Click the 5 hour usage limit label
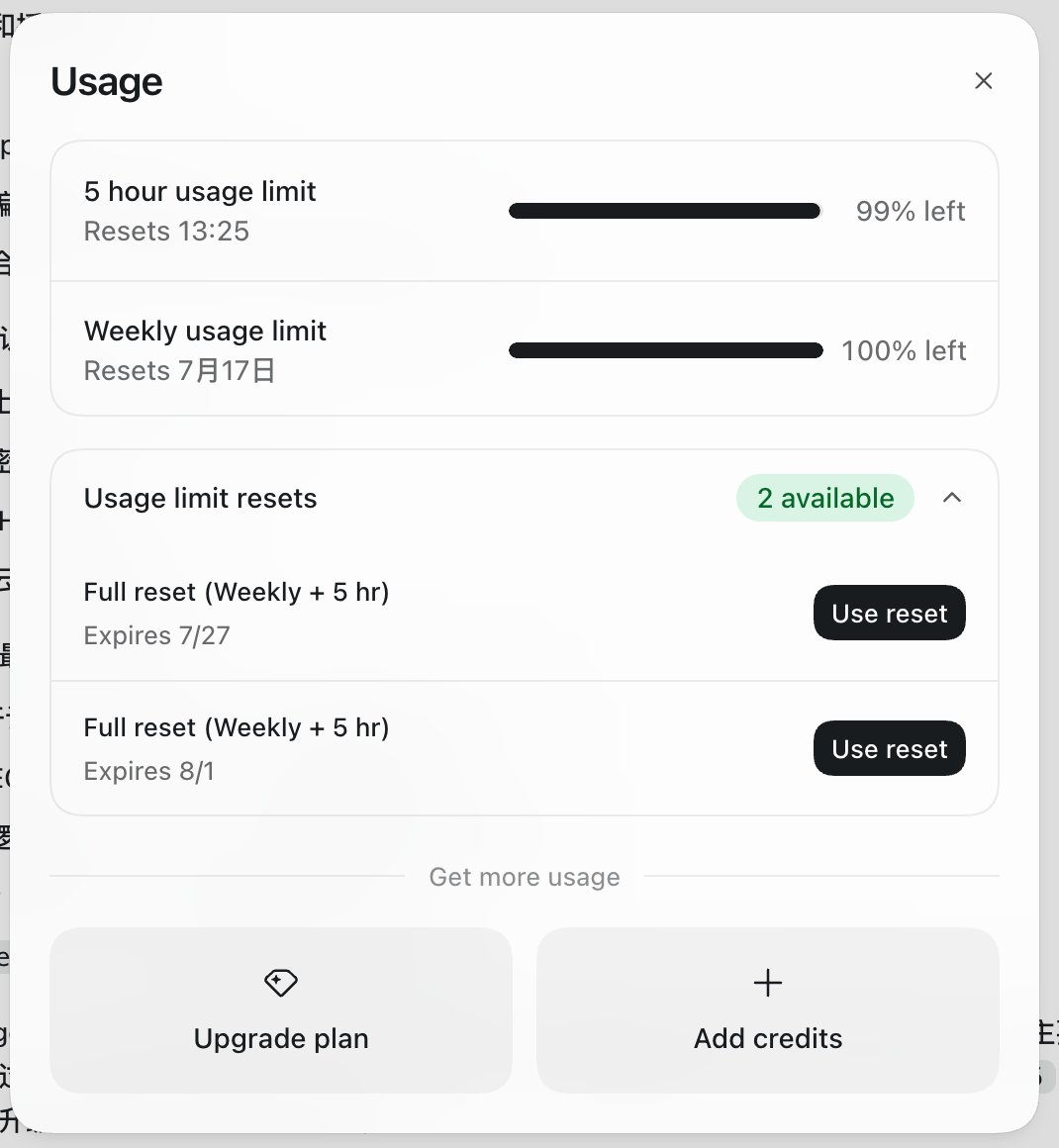This screenshot has width=1059, height=1148. click(200, 191)
